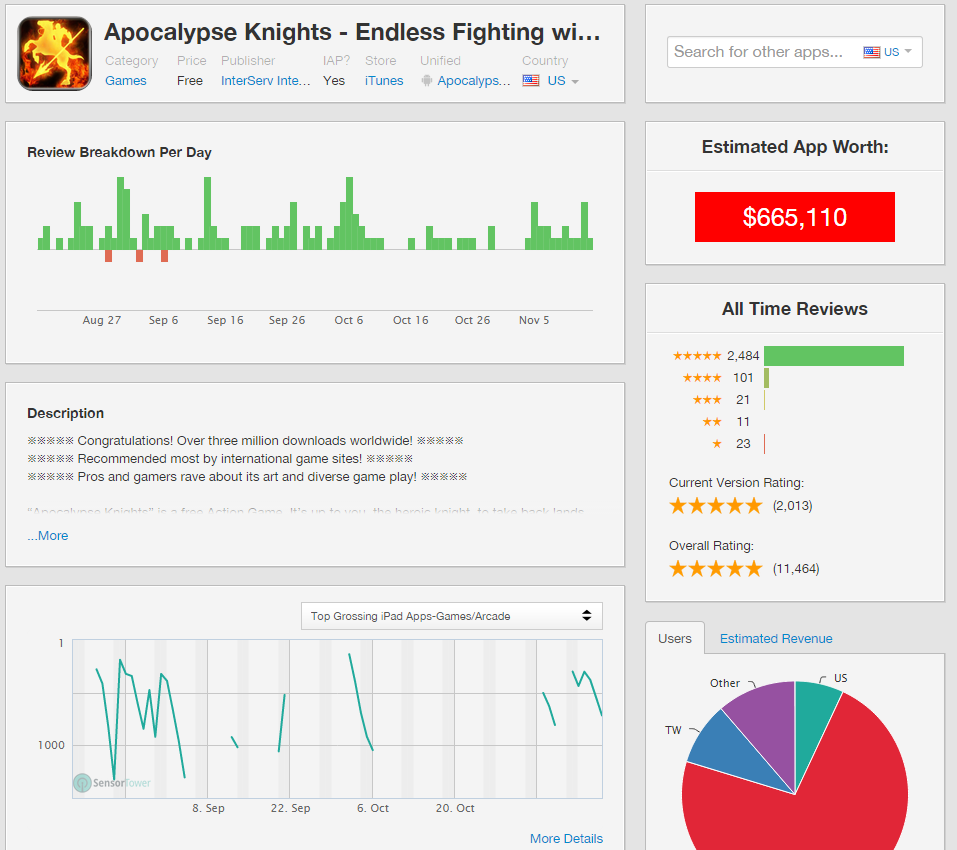Click the Estimated App Worth heading
The width and height of the screenshot is (957, 850).
795,147
